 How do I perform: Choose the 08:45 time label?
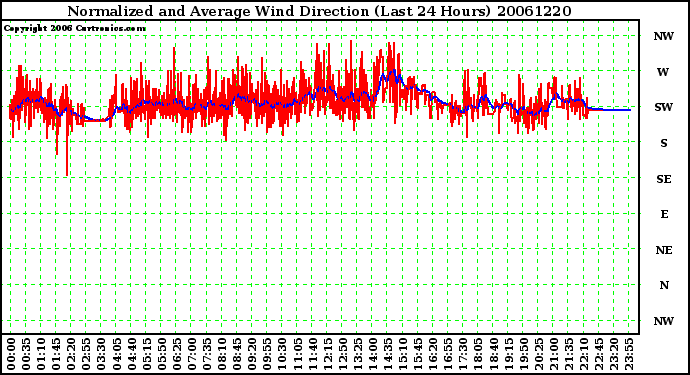[237, 354]
